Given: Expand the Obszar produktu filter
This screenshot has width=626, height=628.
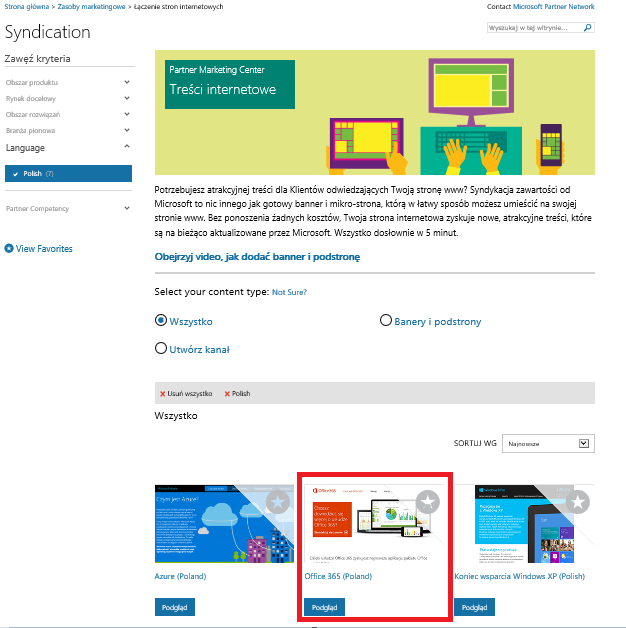Looking at the screenshot, I should point(68,83).
